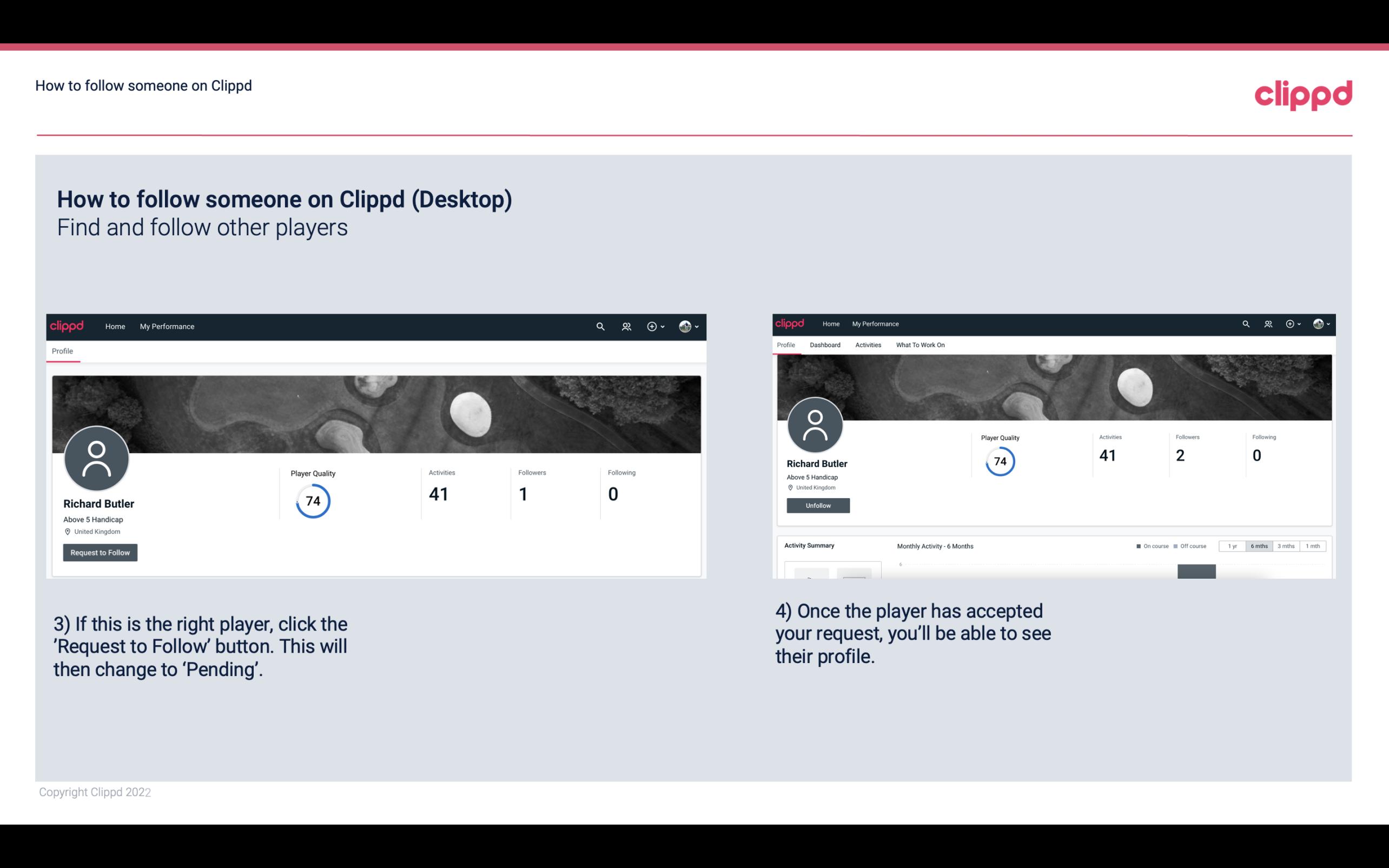Select the Player Quality score circle 74

click(312, 500)
